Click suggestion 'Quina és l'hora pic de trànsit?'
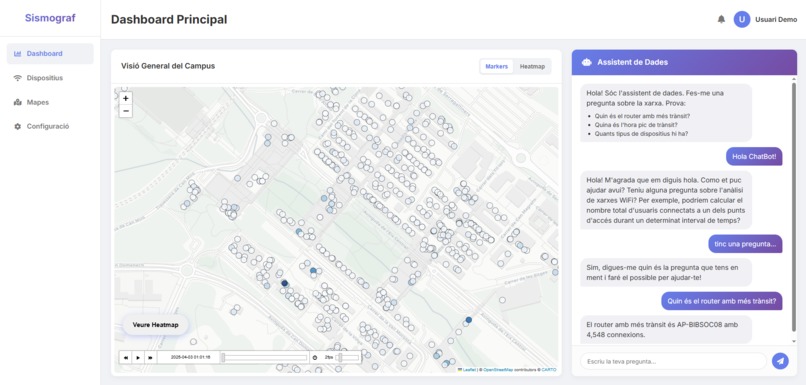806x385 pixels. tap(636, 125)
